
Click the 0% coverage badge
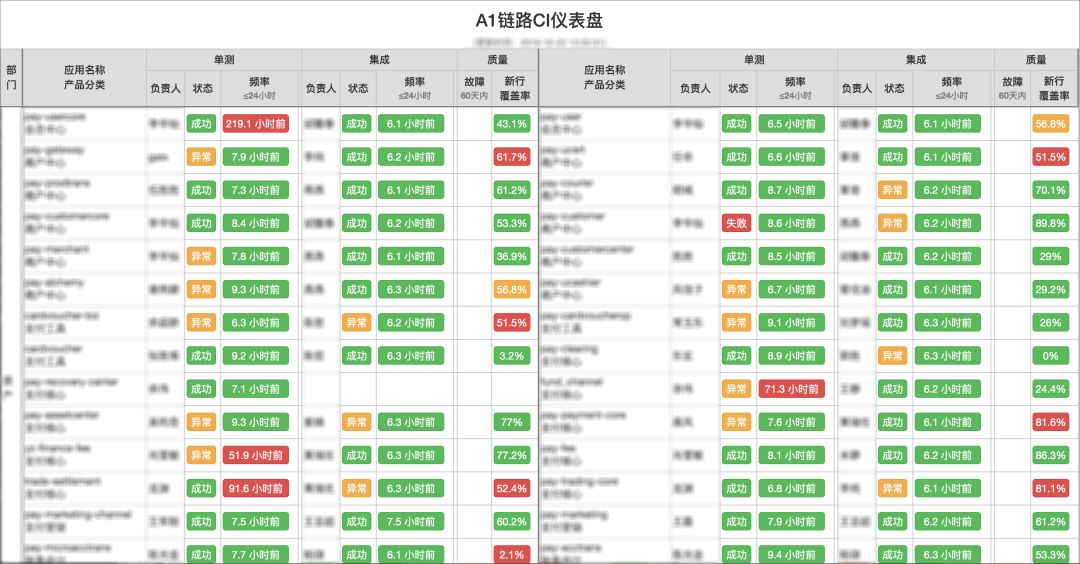(1050, 356)
